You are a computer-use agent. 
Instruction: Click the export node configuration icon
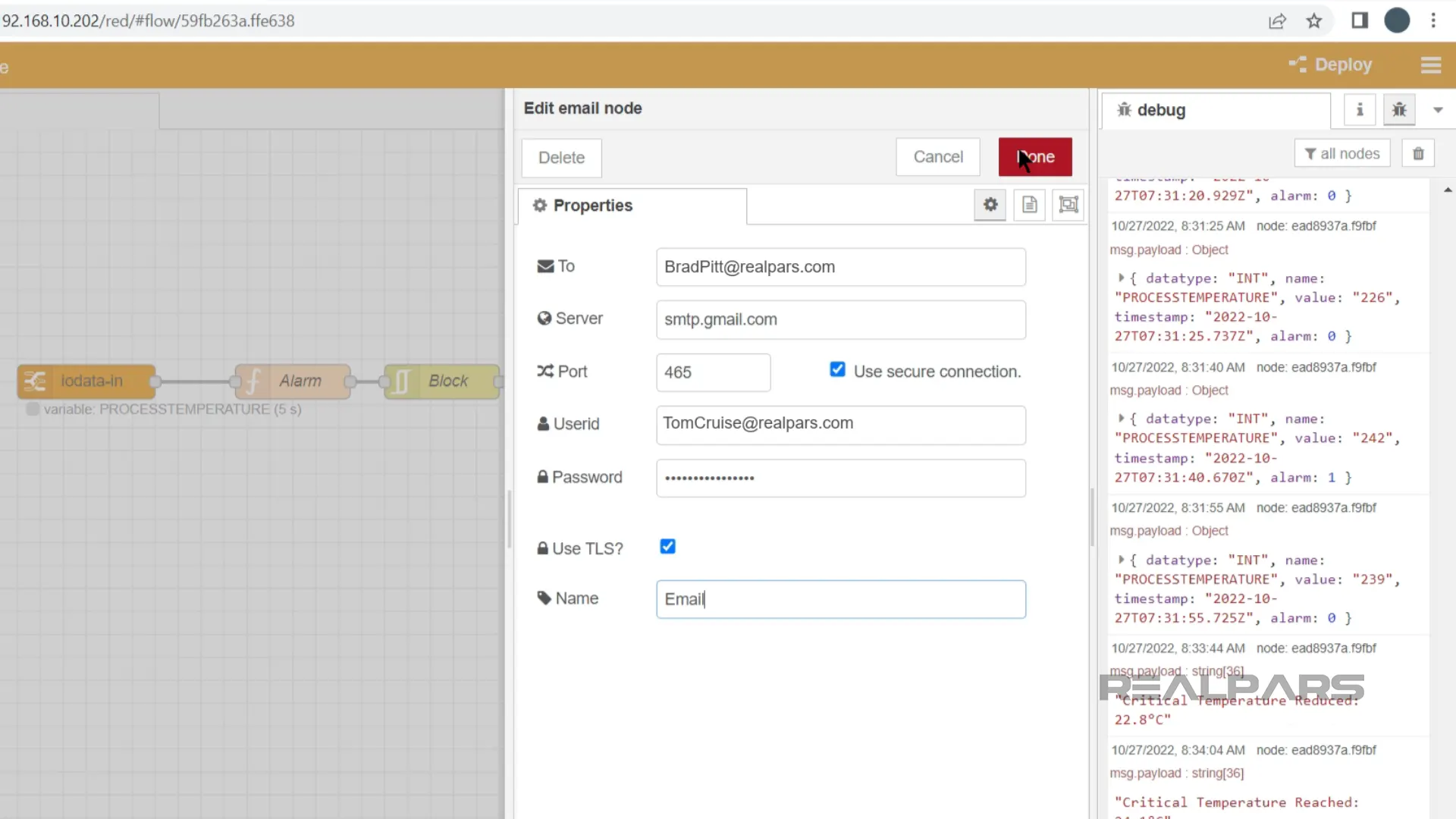(1030, 205)
